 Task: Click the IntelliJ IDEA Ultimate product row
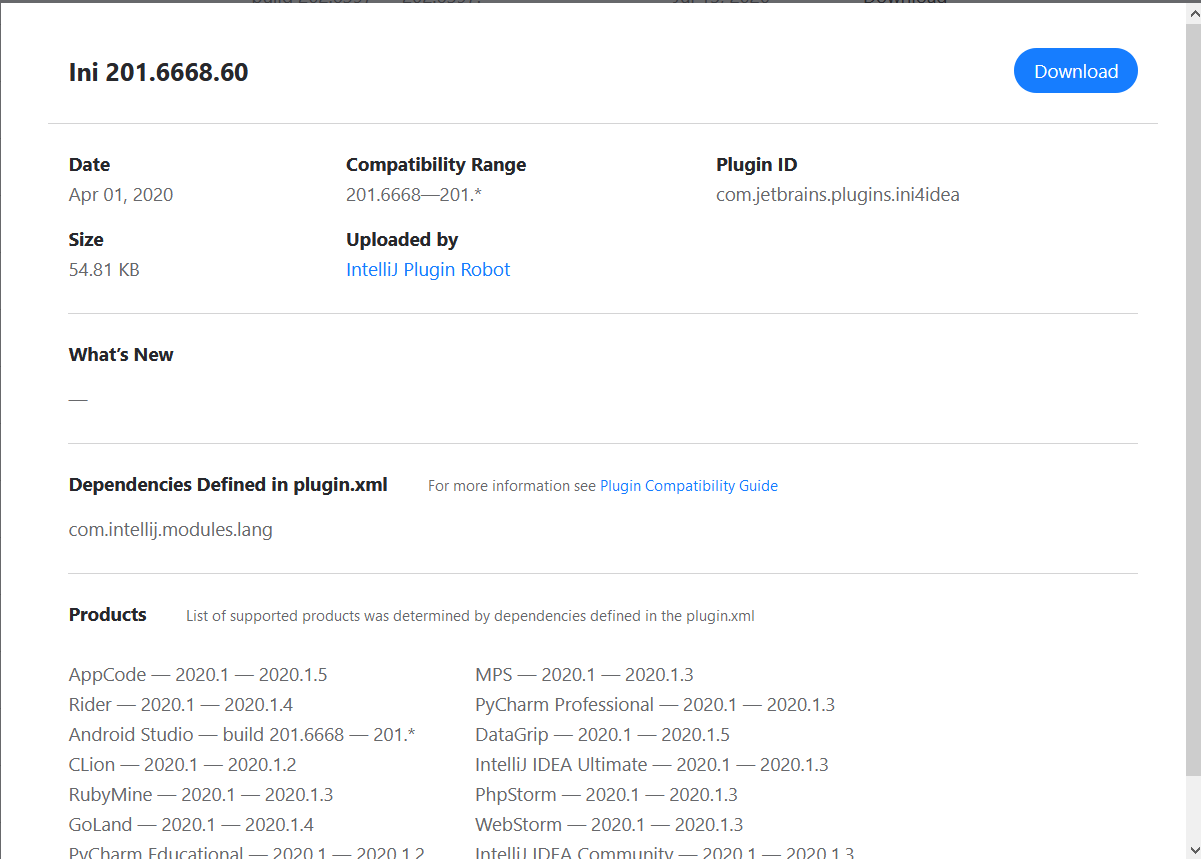652,765
